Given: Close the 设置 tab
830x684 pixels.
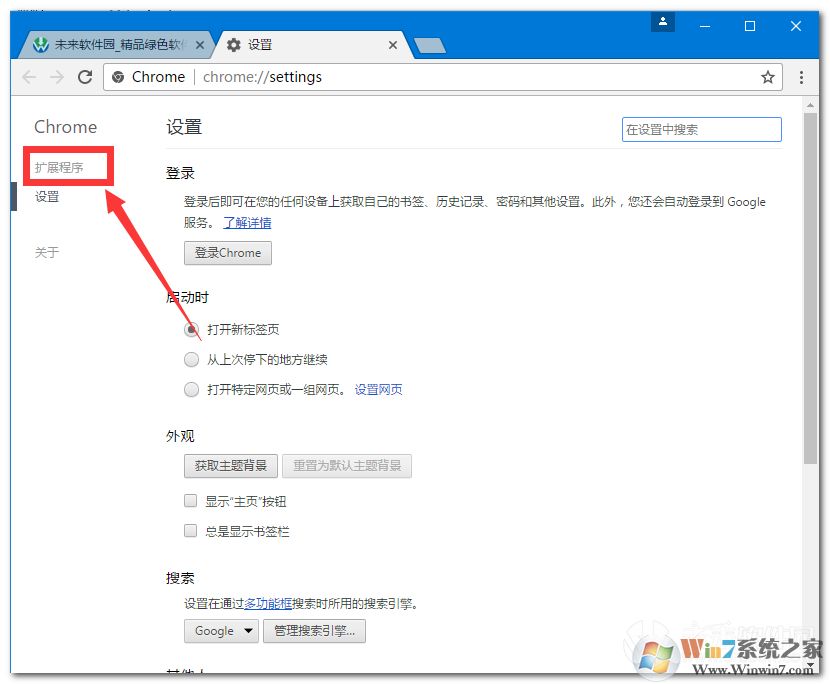Looking at the screenshot, I should [x=393, y=45].
